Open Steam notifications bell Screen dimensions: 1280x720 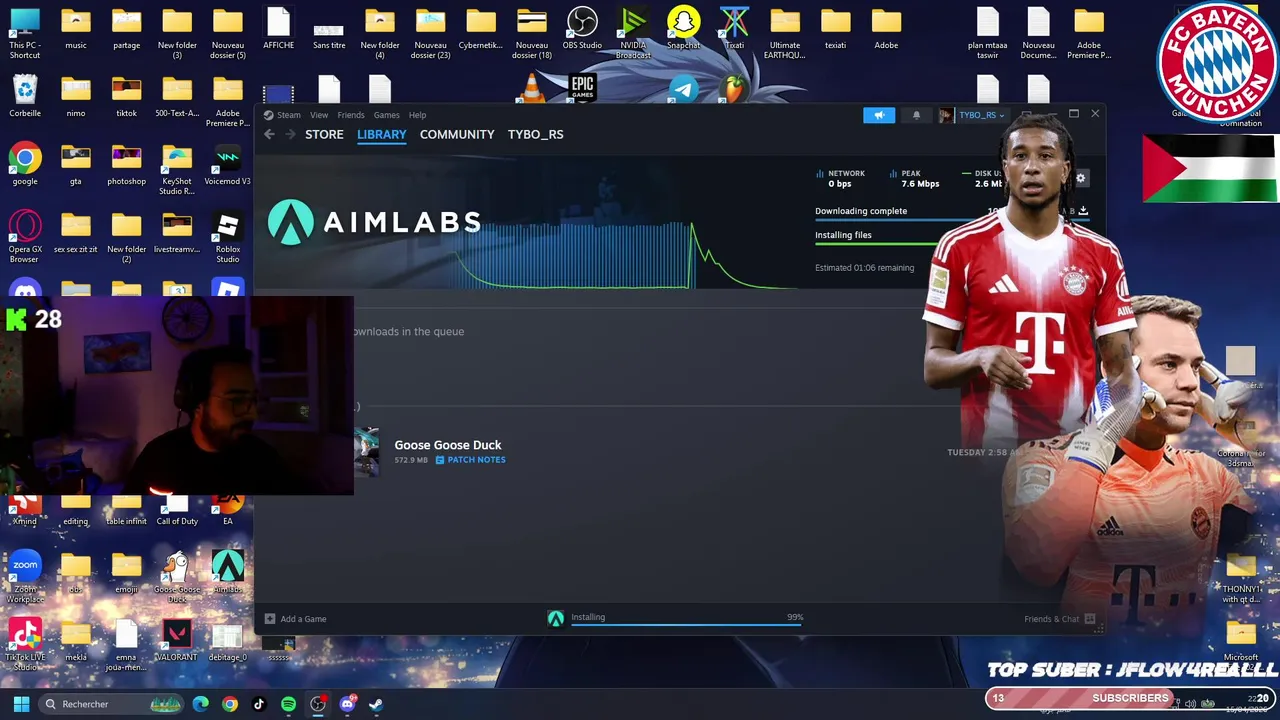pos(916,115)
